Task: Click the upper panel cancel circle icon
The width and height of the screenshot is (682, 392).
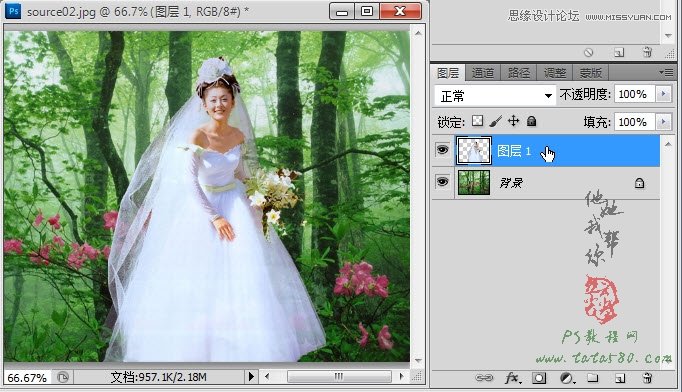Action: (588, 53)
